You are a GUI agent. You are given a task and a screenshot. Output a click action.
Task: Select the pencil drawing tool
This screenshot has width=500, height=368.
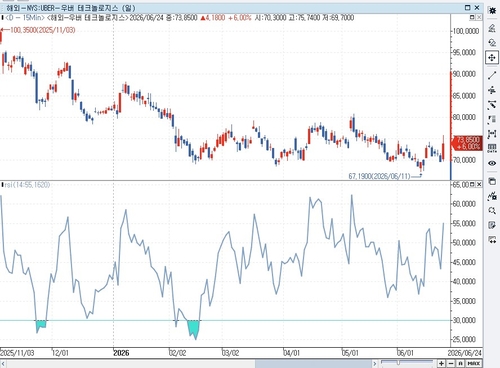pyautogui.click(x=492, y=28)
